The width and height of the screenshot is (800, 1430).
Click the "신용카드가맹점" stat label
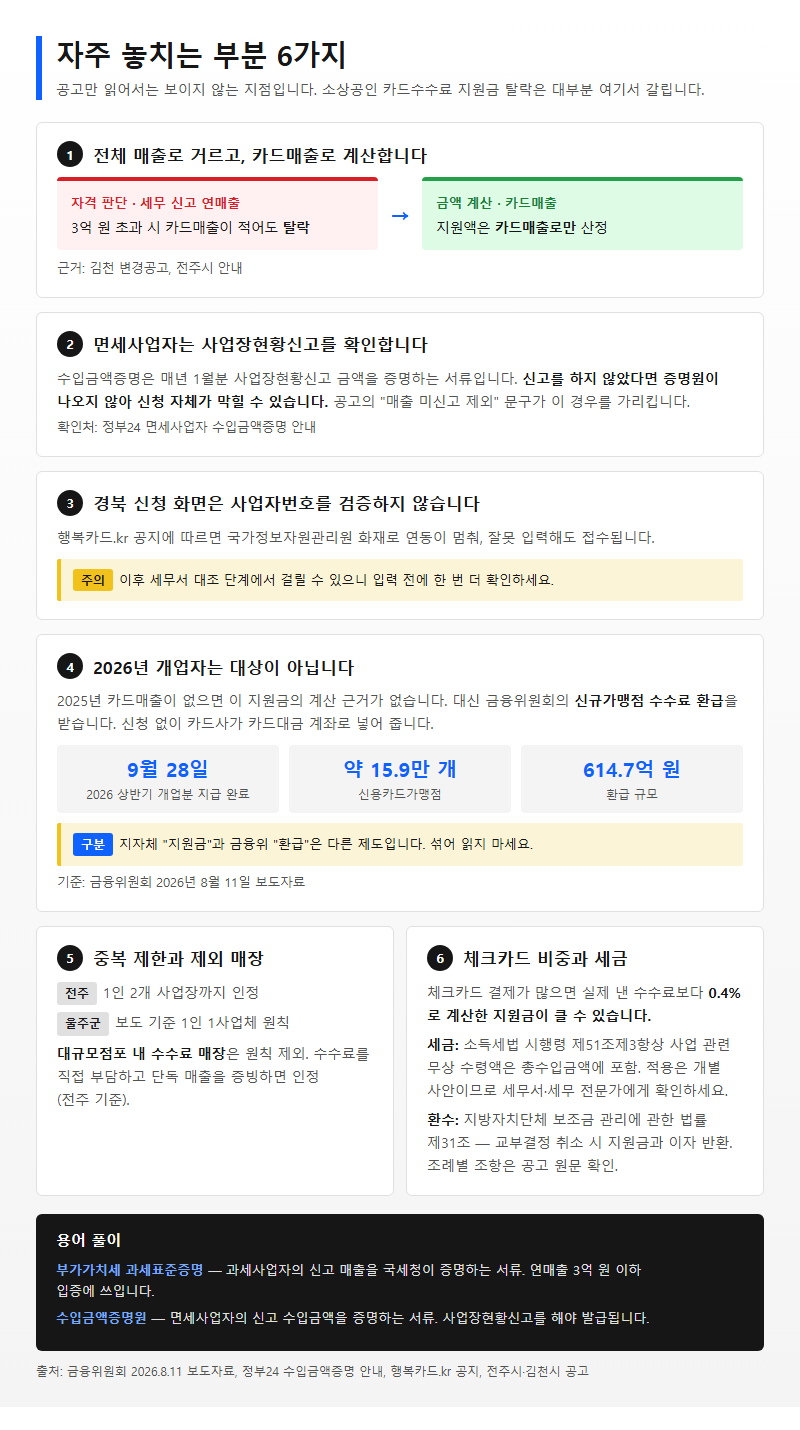[x=400, y=794]
